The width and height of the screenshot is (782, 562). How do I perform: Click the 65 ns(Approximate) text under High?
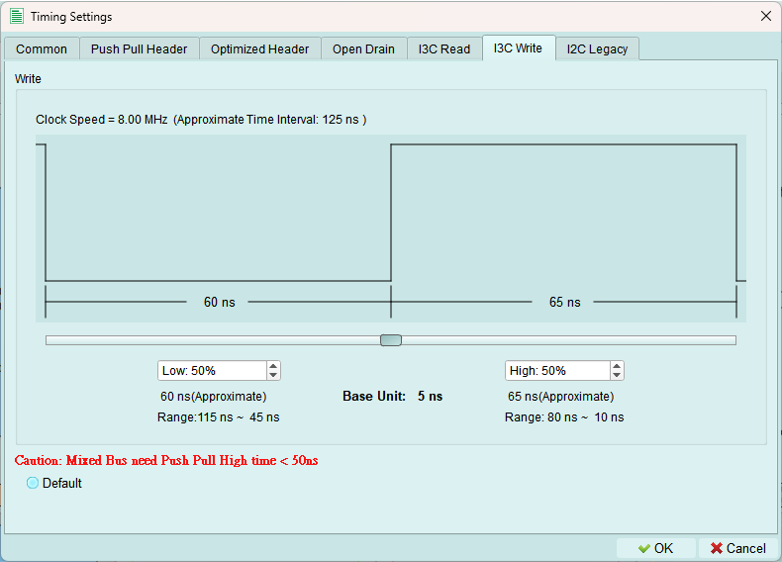[561, 396]
